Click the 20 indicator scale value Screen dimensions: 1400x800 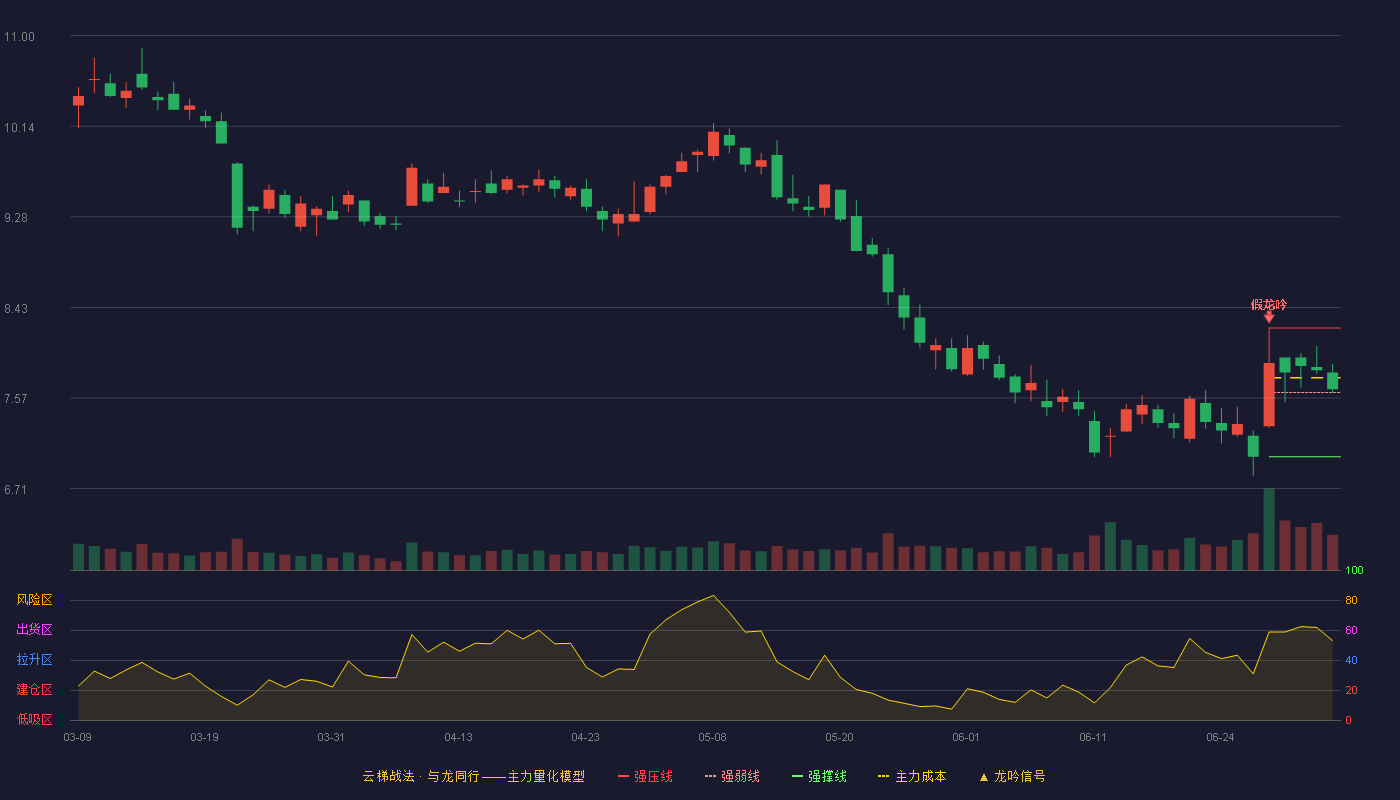click(x=1351, y=691)
